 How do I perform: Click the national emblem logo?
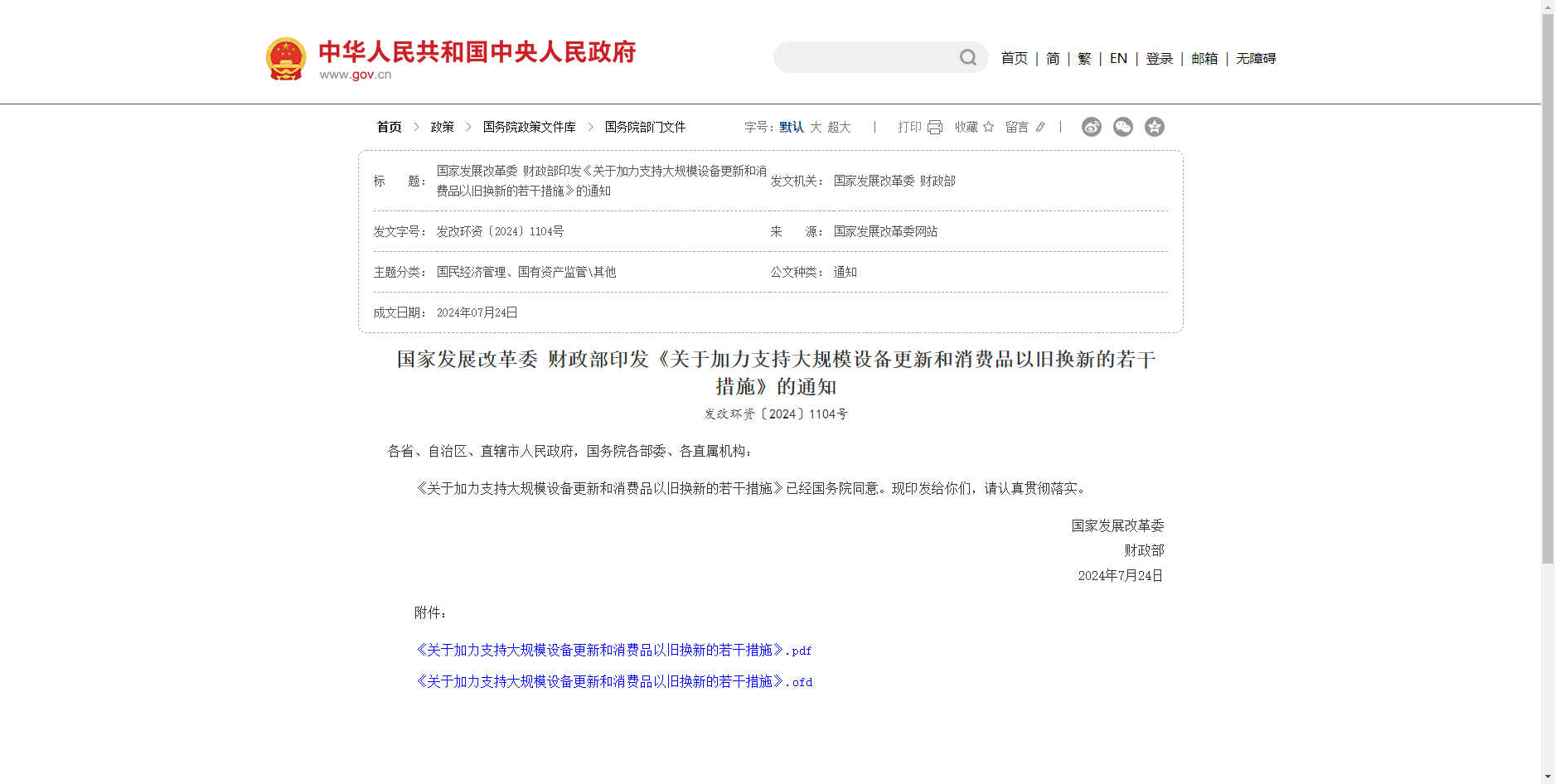286,58
